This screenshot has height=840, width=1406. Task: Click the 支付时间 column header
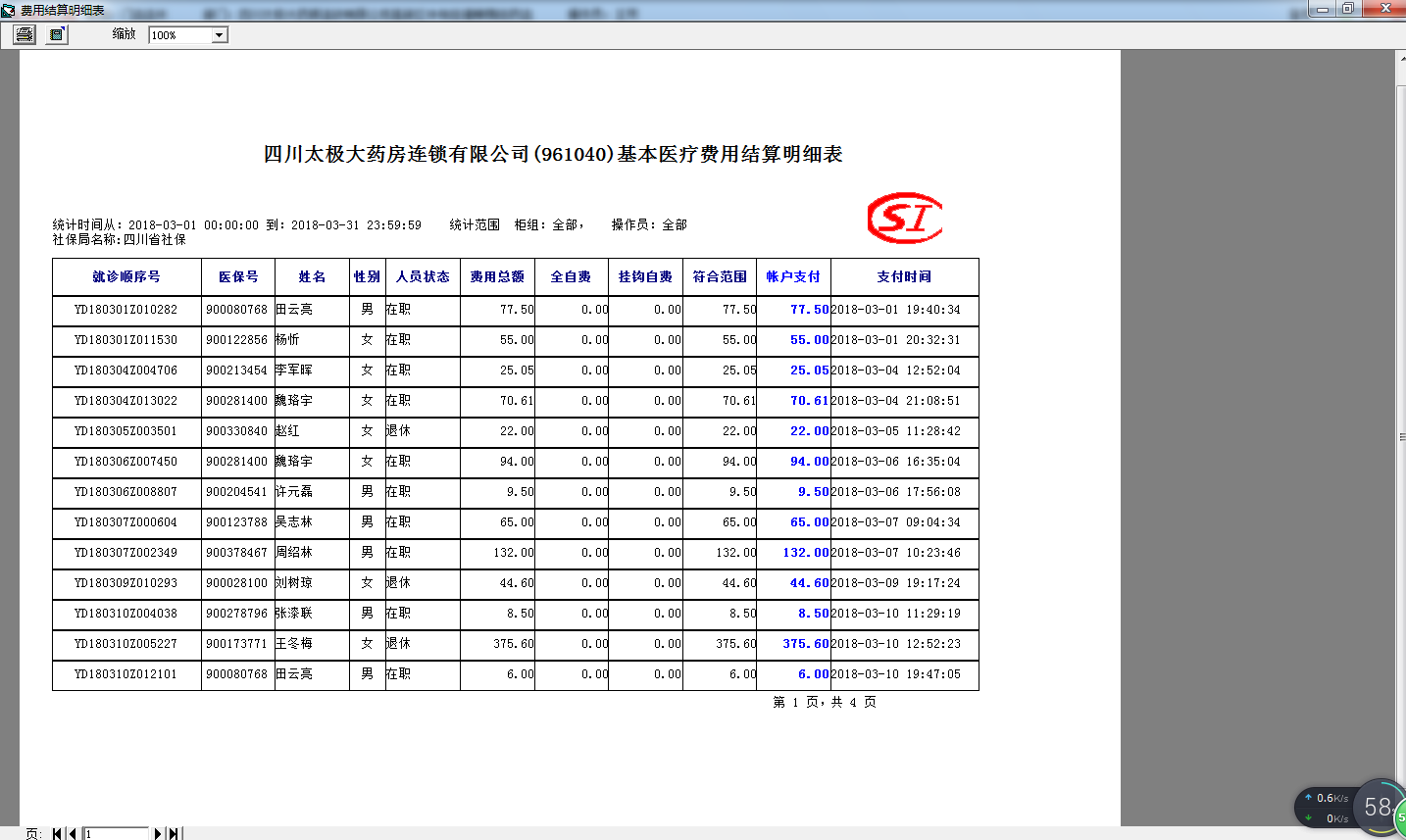click(904, 277)
